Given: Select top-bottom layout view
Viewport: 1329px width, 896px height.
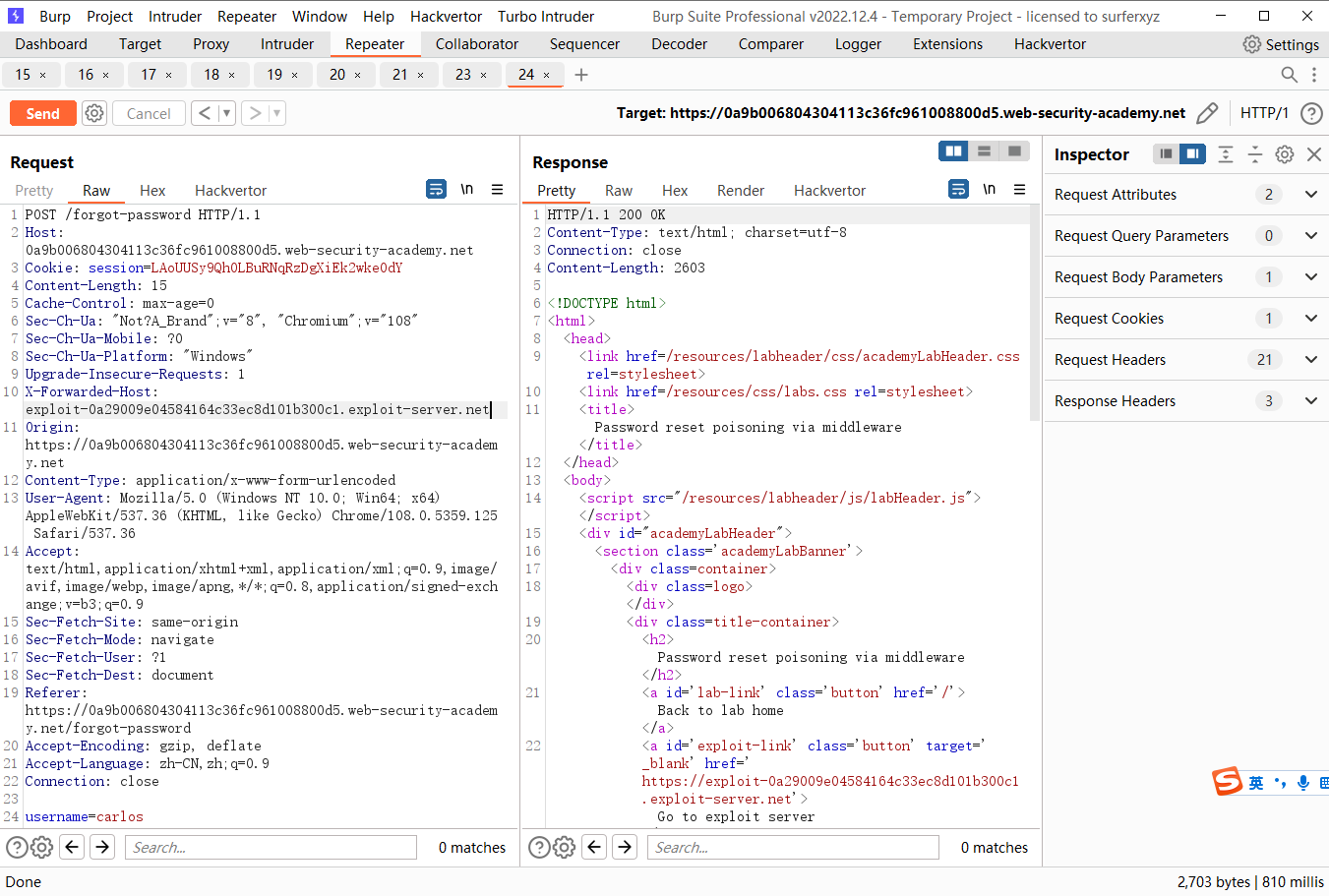Looking at the screenshot, I should click(x=984, y=150).
